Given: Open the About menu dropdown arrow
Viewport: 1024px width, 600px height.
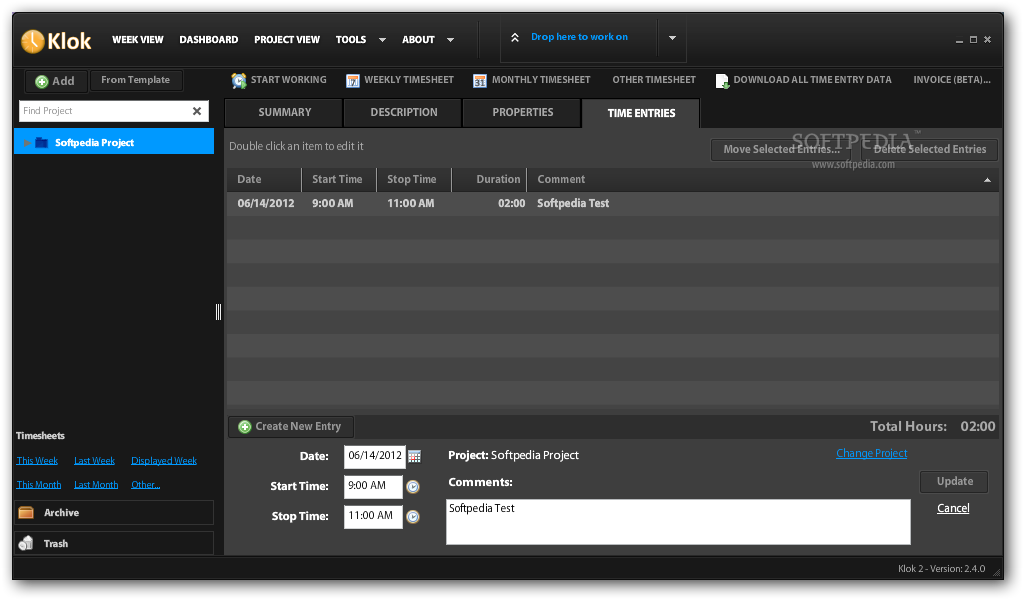Looking at the screenshot, I should pyautogui.click(x=451, y=40).
